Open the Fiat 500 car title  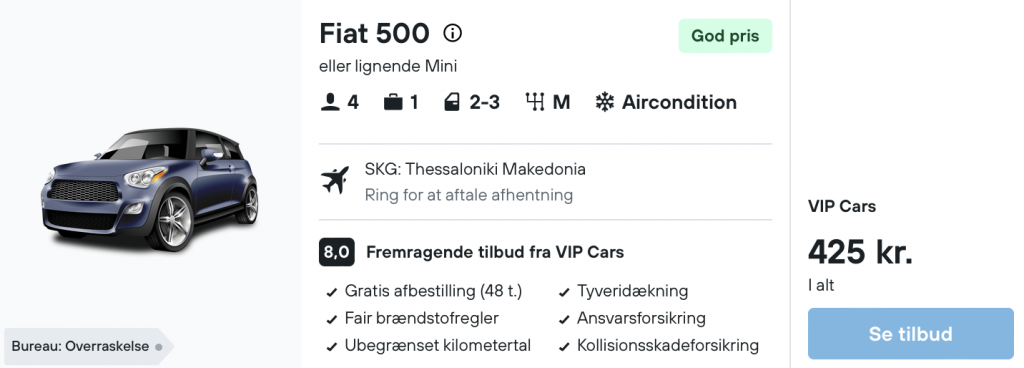[374, 33]
